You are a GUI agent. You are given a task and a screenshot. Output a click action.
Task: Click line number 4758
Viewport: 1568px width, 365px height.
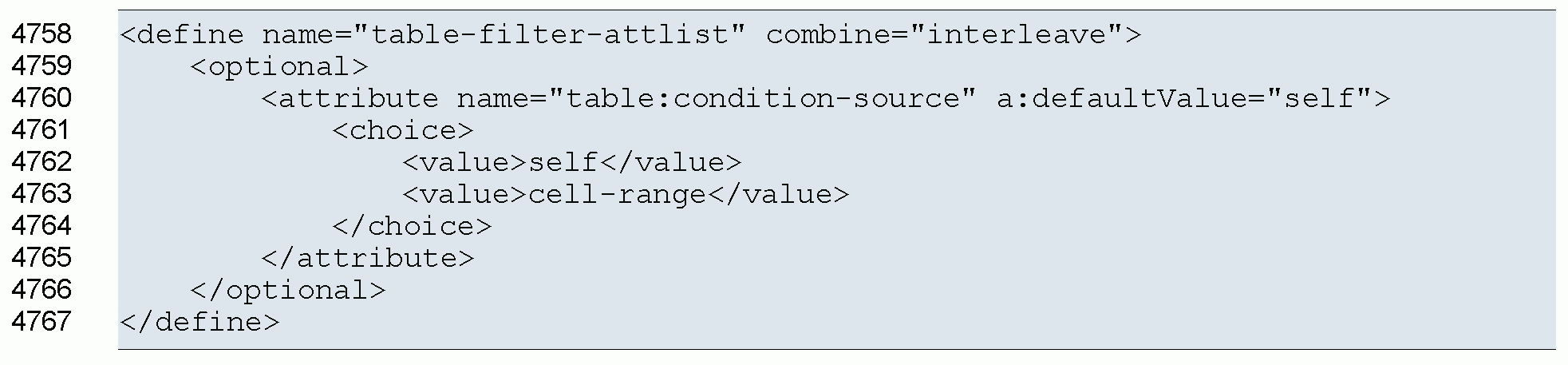[41, 34]
